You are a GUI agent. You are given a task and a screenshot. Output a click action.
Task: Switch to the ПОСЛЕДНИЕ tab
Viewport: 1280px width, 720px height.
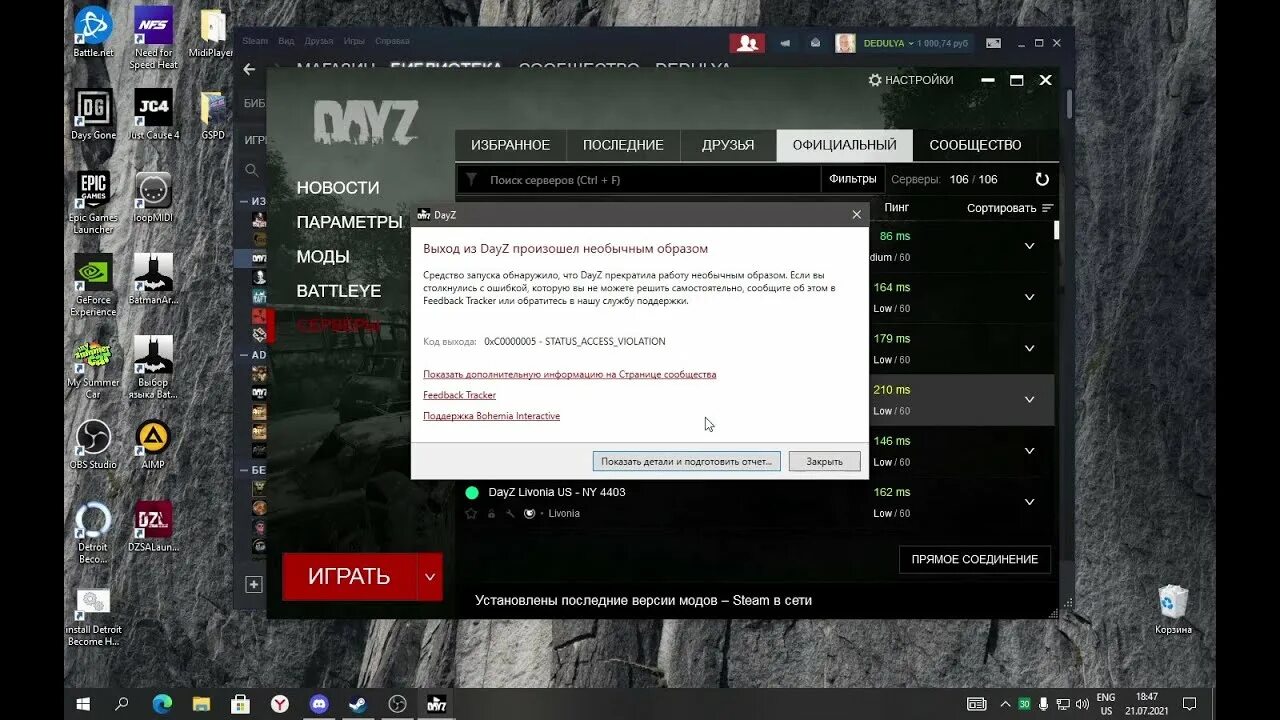tap(623, 145)
